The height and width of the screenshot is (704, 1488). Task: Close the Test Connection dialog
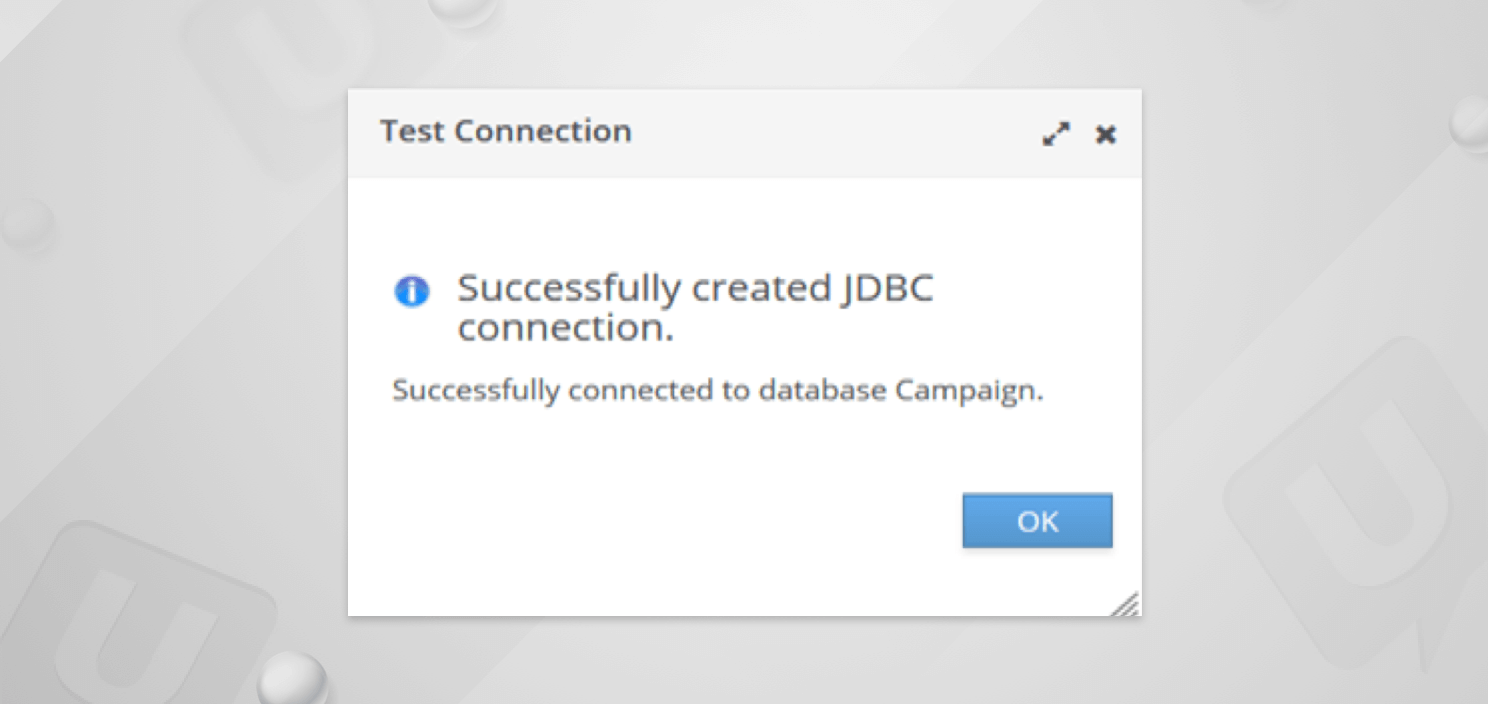1105,134
